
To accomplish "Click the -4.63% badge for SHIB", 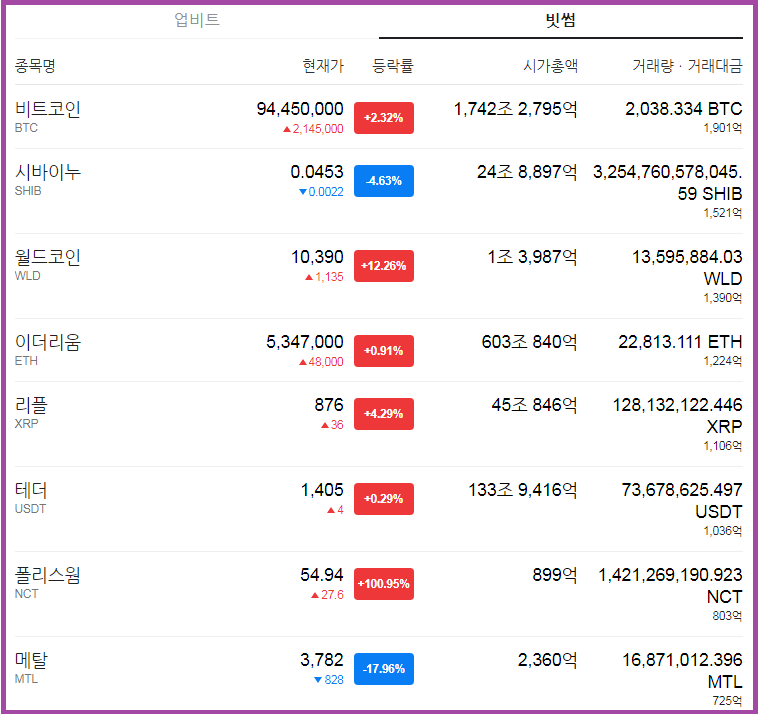I will pos(384,181).
